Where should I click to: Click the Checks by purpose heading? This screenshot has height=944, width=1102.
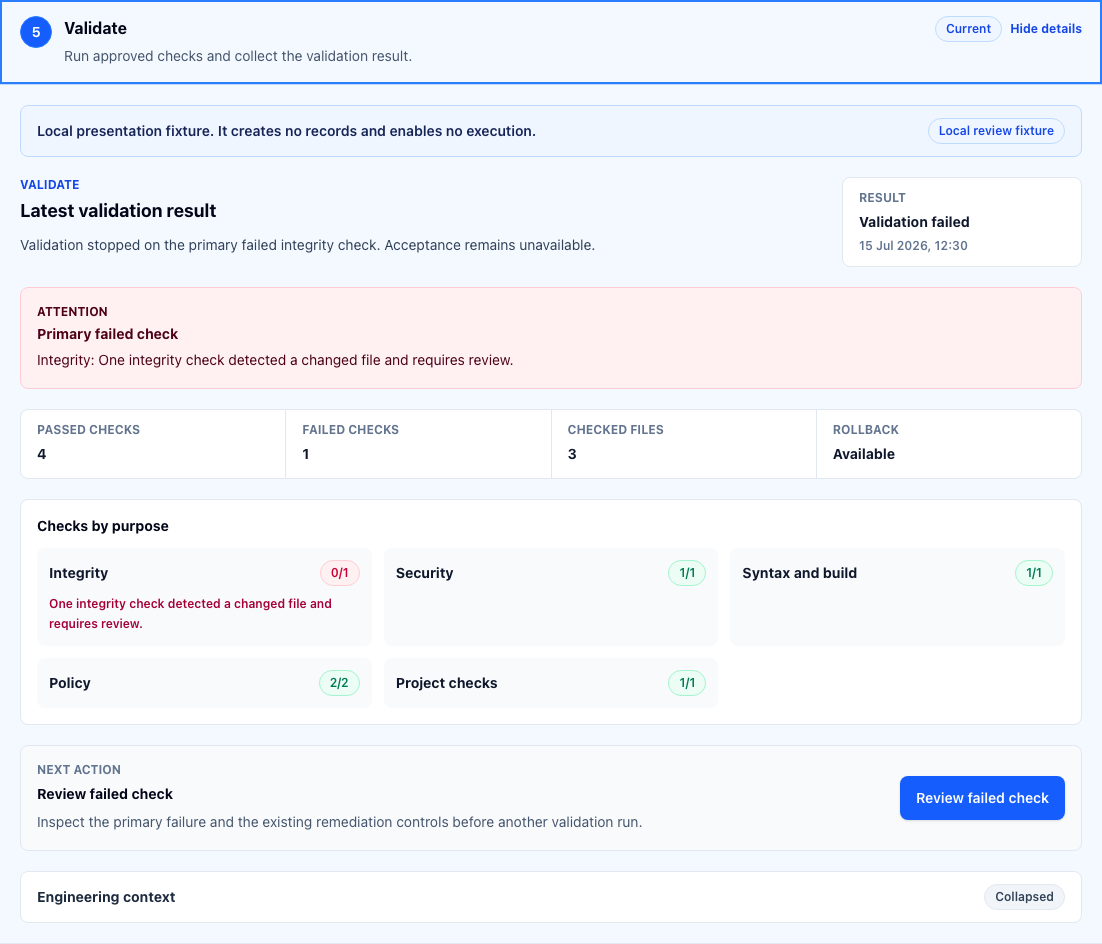click(103, 526)
